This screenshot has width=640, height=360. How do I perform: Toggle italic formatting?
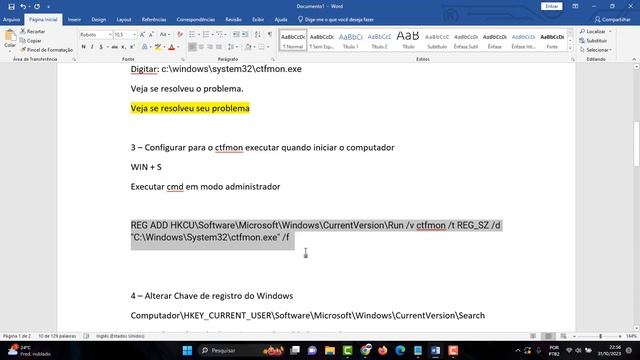pyautogui.click(x=92, y=47)
